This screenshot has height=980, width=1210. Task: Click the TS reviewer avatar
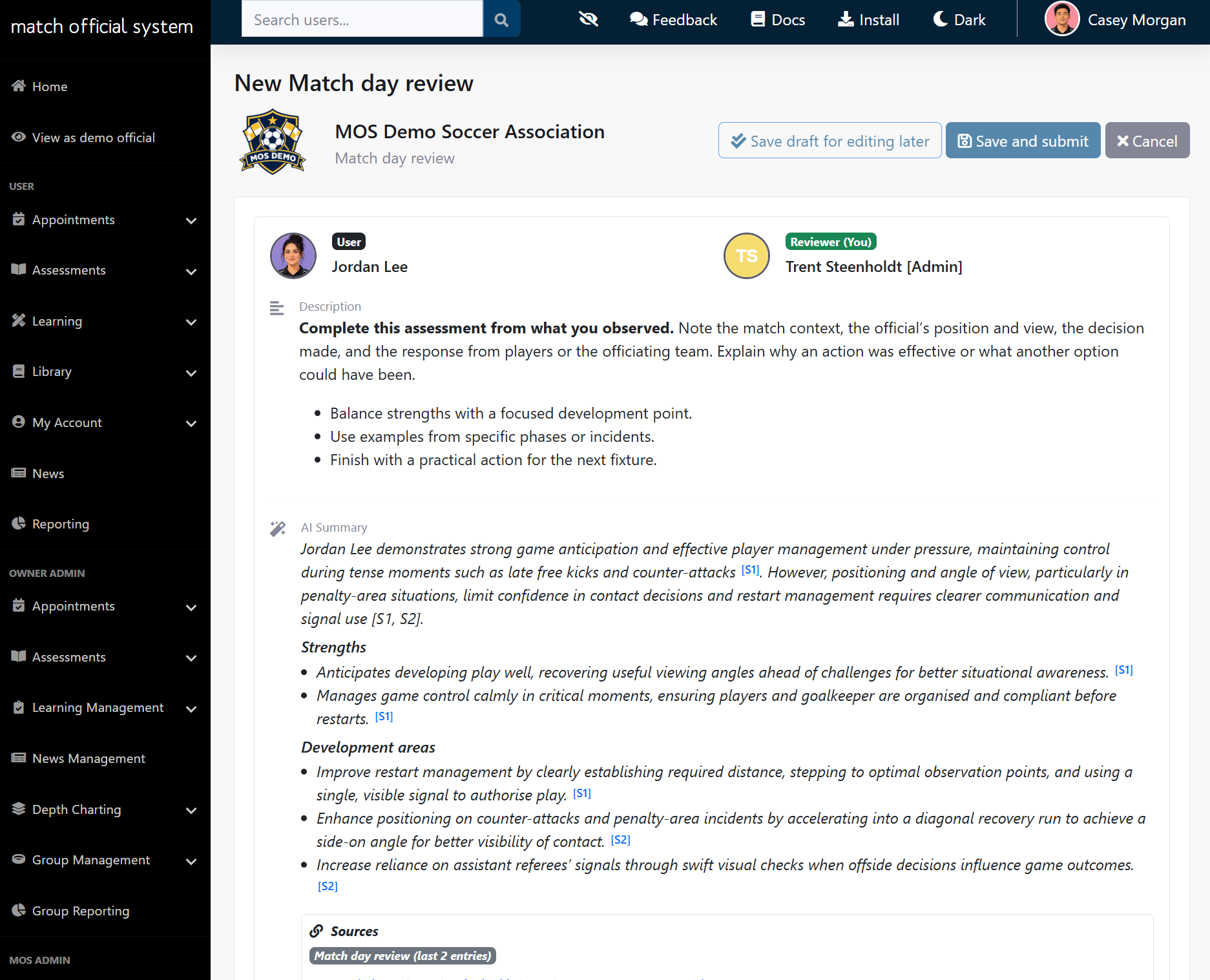pos(747,256)
